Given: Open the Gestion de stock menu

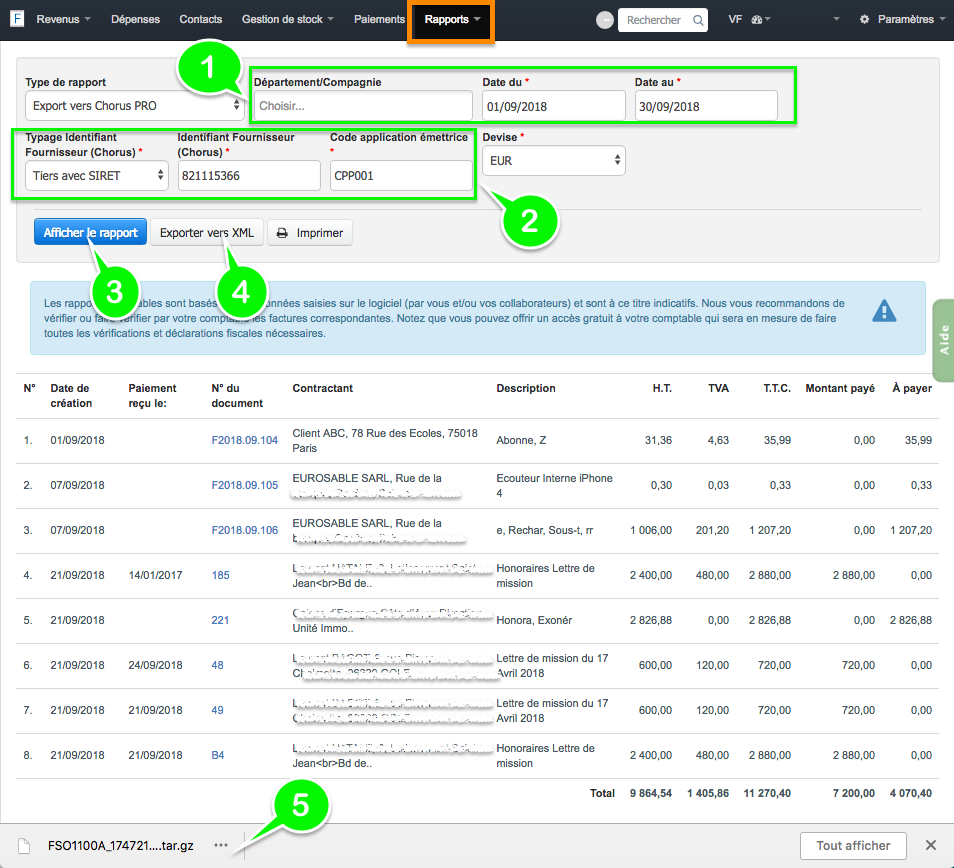Looking at the screenshot, I should [288, 20].
